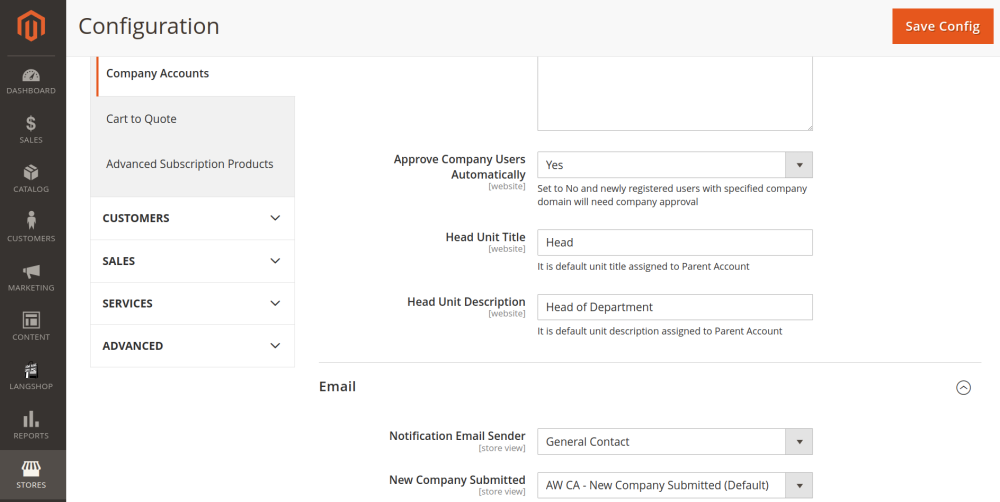The height and width of the screenshot is (502, 1000).
Task: Click the Head Unit Title label
Action: click(x=485, y=237)
